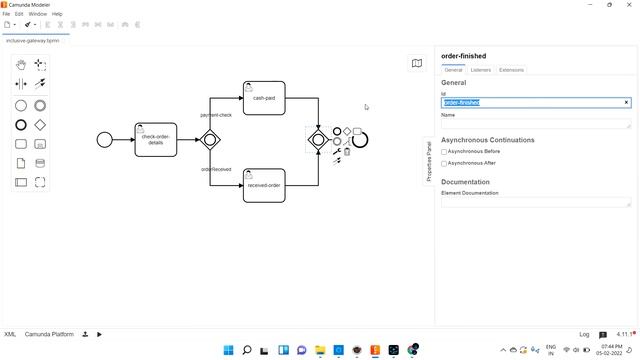The width and height of the screenshot is (640, 360).
Task: Collapse the Properties Panel side handle
Action: [x=429, y=161]
